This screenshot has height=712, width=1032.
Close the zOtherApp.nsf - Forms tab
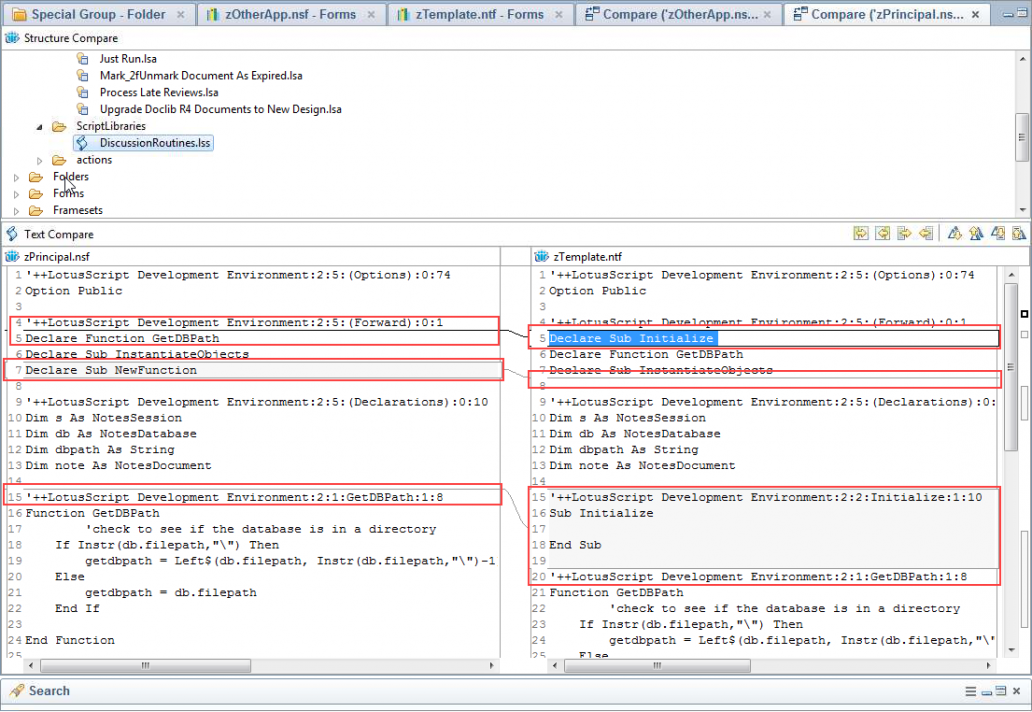(x=370, y=14)
